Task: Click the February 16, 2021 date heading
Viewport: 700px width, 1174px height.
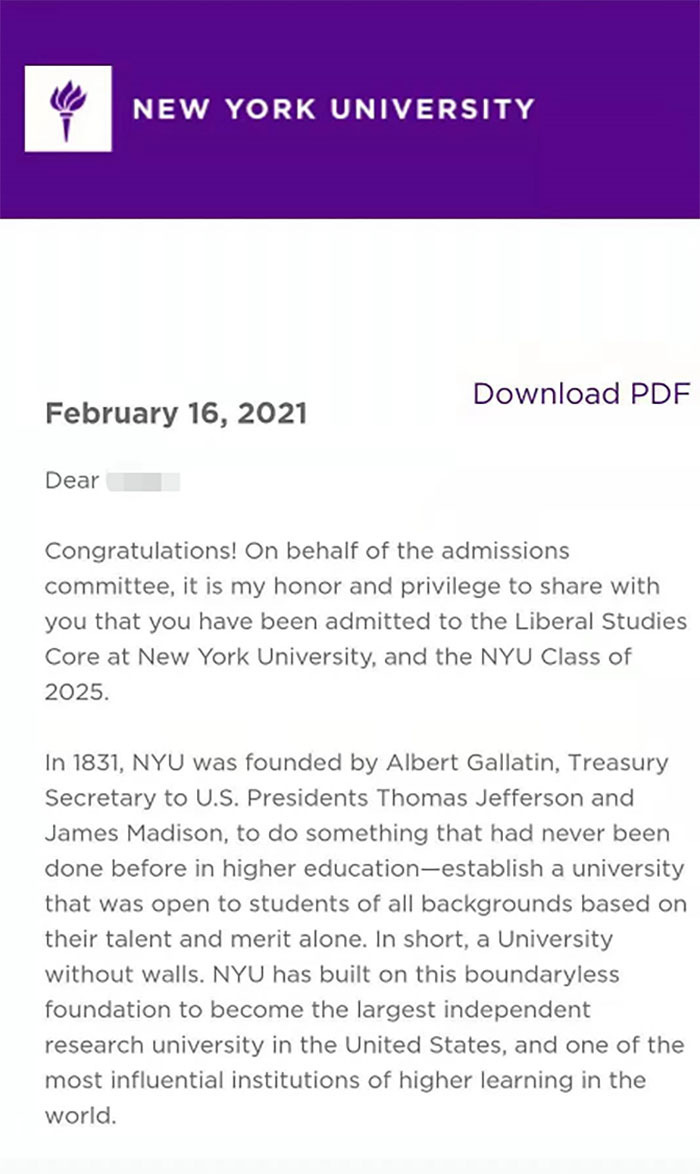Action: pyautogui.click(x=176, y=413)
